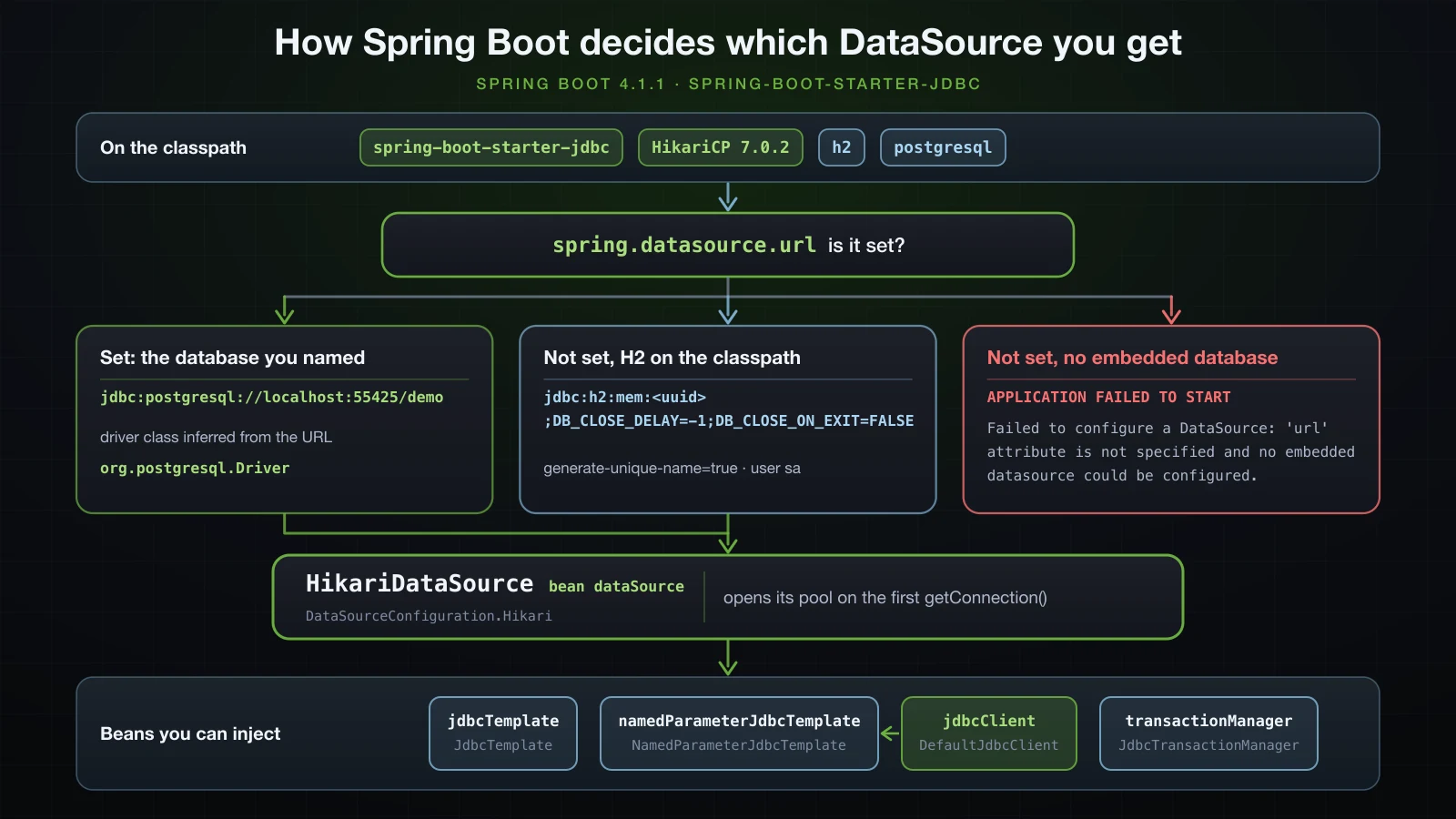Screen dimensions: 1456x819
Task: Select the transactionManager bean box
Action: point(1208,733)
